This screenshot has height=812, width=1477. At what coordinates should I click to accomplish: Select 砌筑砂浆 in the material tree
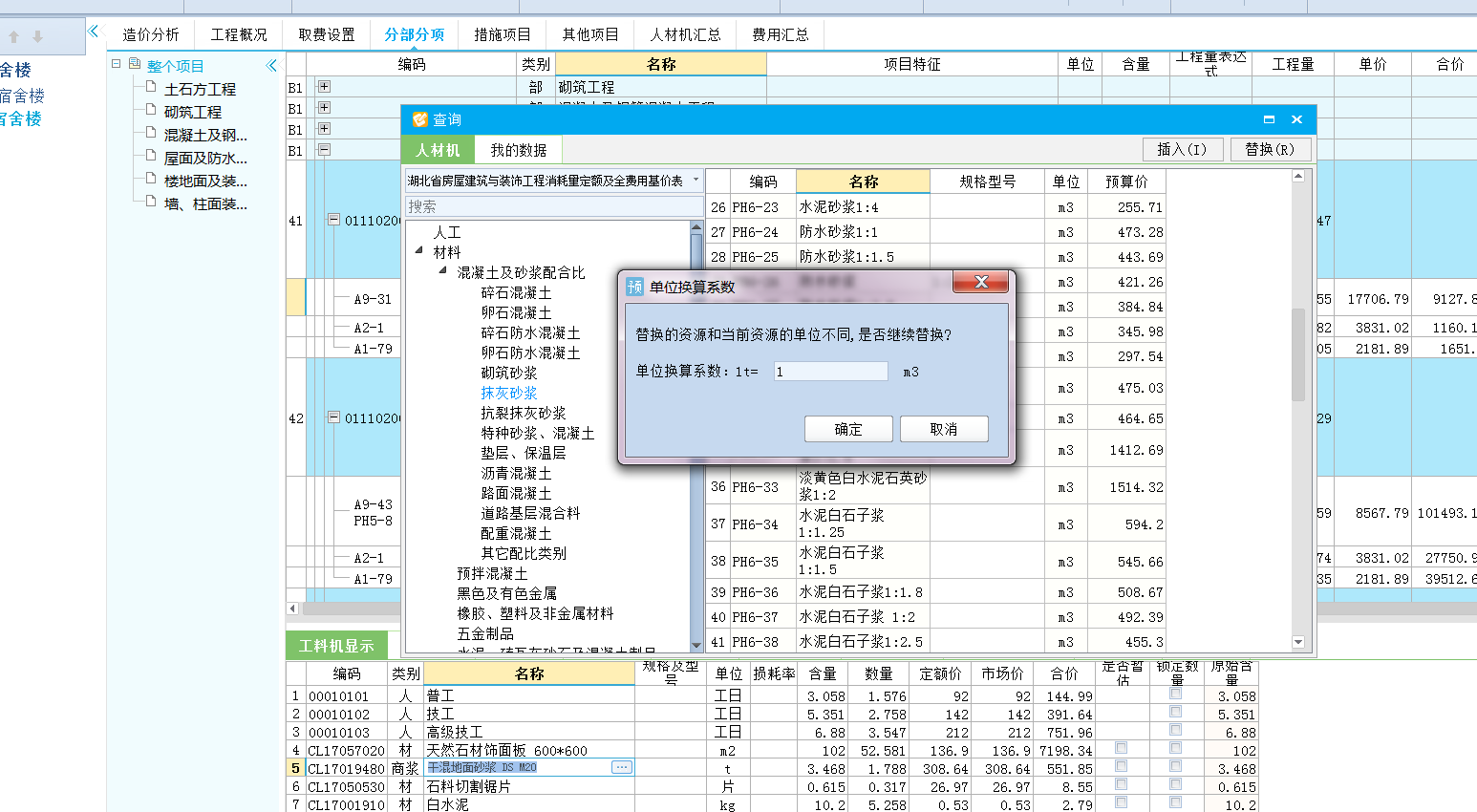tap(509, 373)
